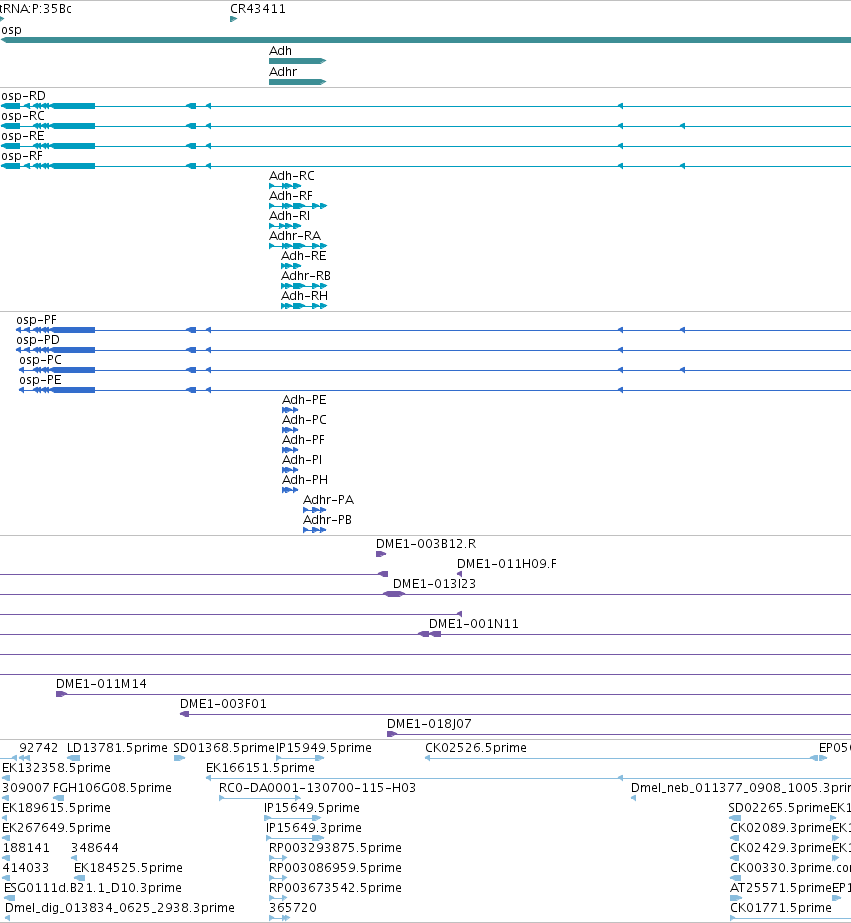Select the DME1-003F01 clone label

(x=224, y=704)
